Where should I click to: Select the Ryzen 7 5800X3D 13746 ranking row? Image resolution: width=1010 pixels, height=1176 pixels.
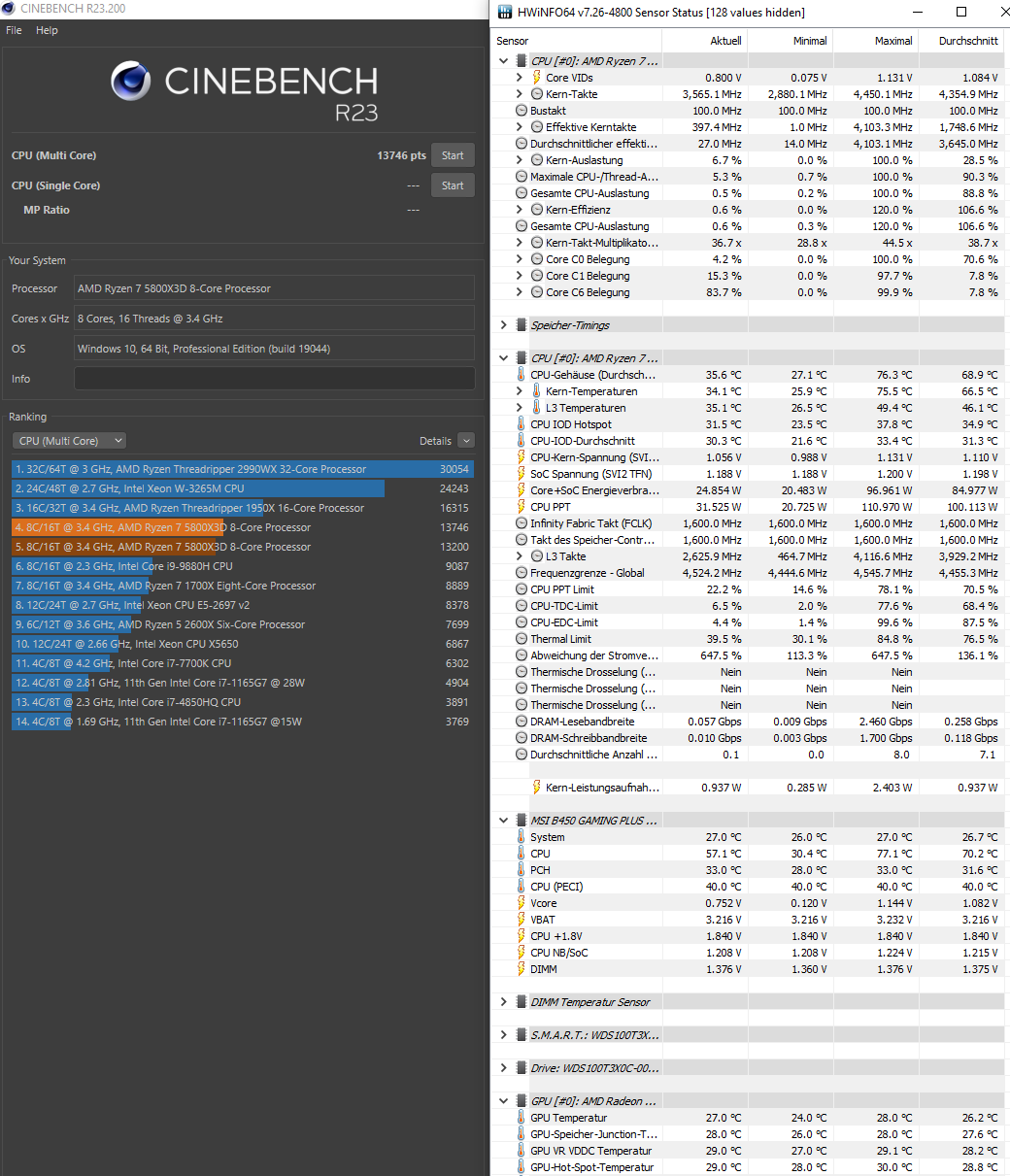[243, 527]
